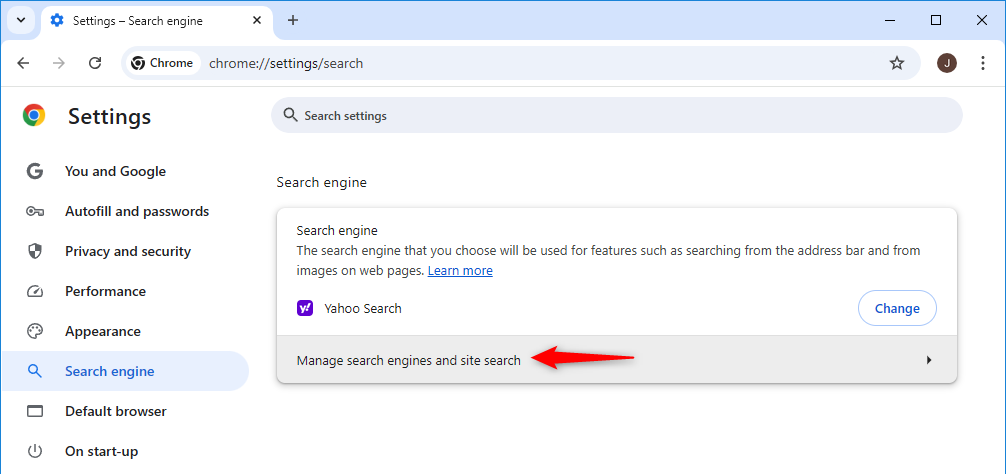Click the reload page icon
1006x474 pixels.
tap(95, 63)
